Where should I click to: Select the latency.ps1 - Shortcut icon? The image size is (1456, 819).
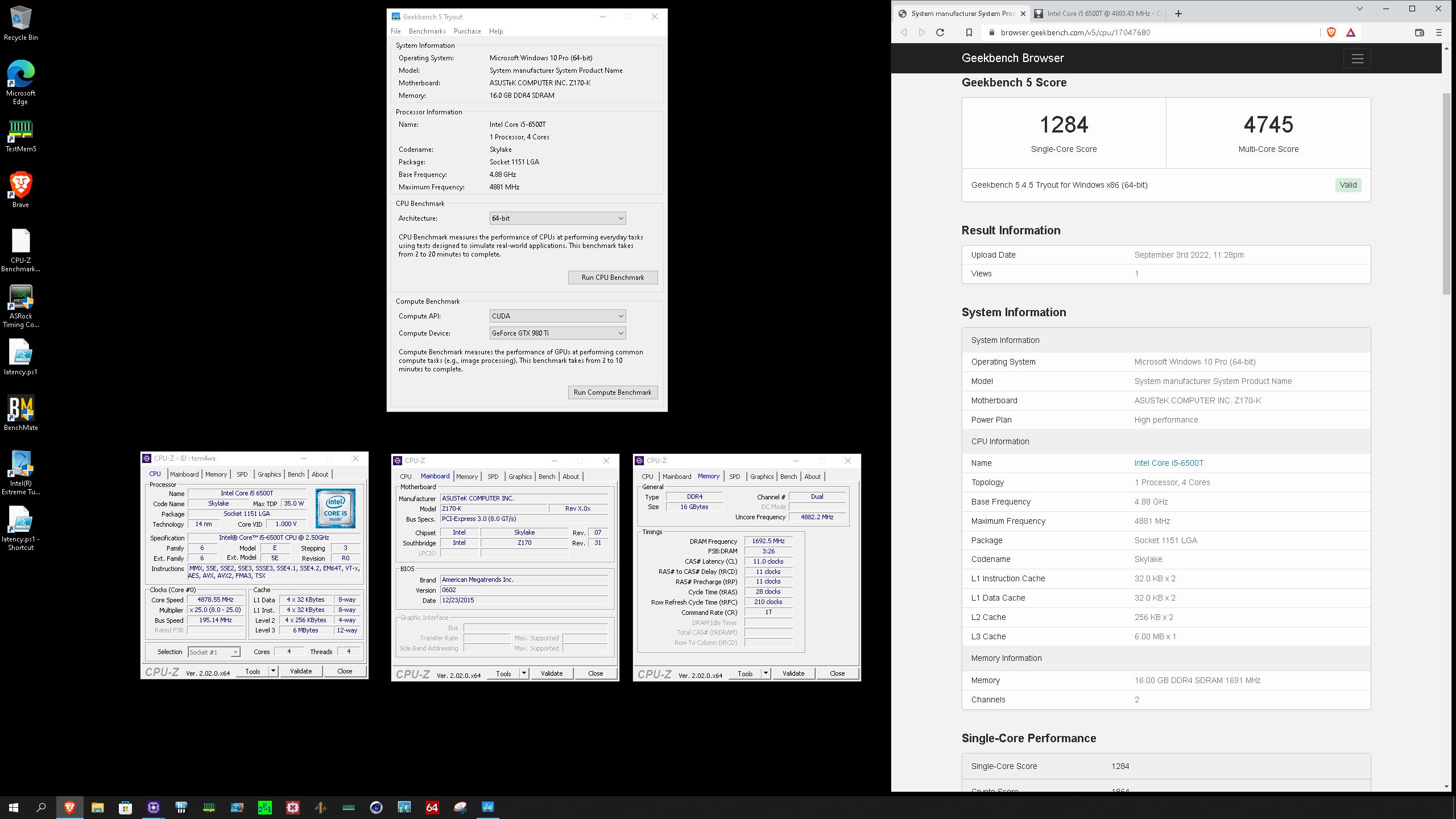[x=21, y=529]
